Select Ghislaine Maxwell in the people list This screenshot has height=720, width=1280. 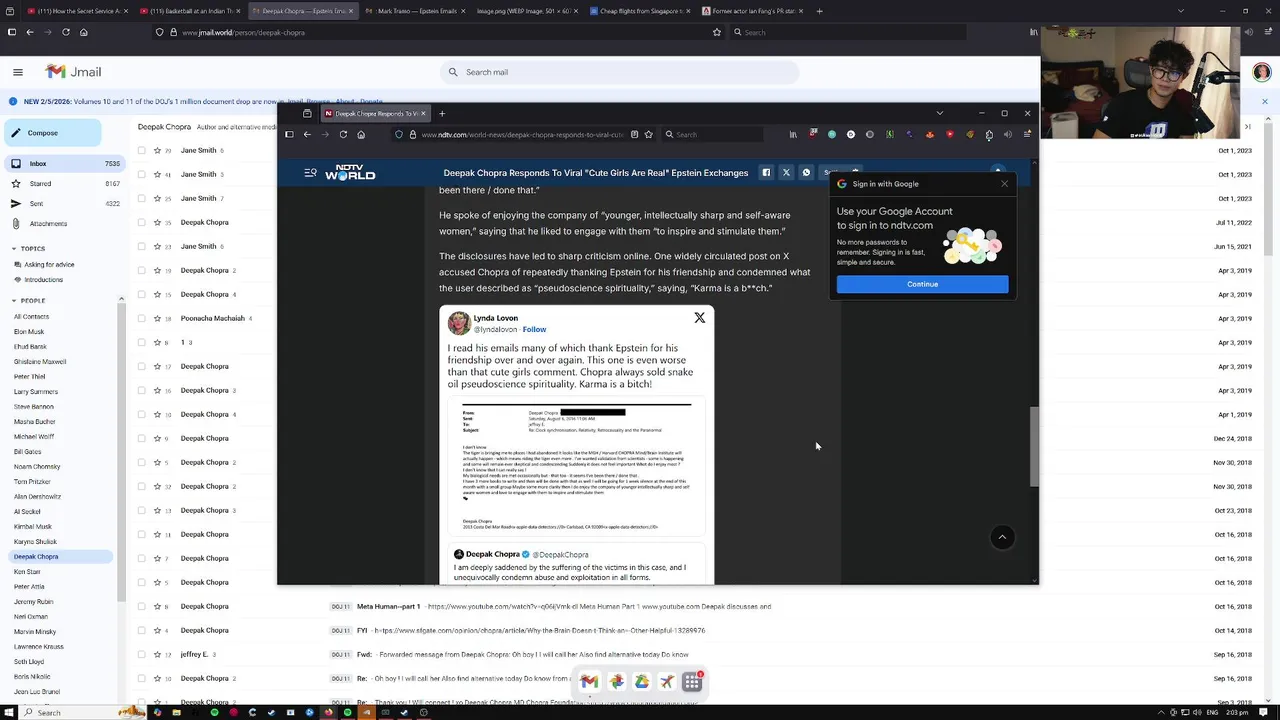pos(40,361)
